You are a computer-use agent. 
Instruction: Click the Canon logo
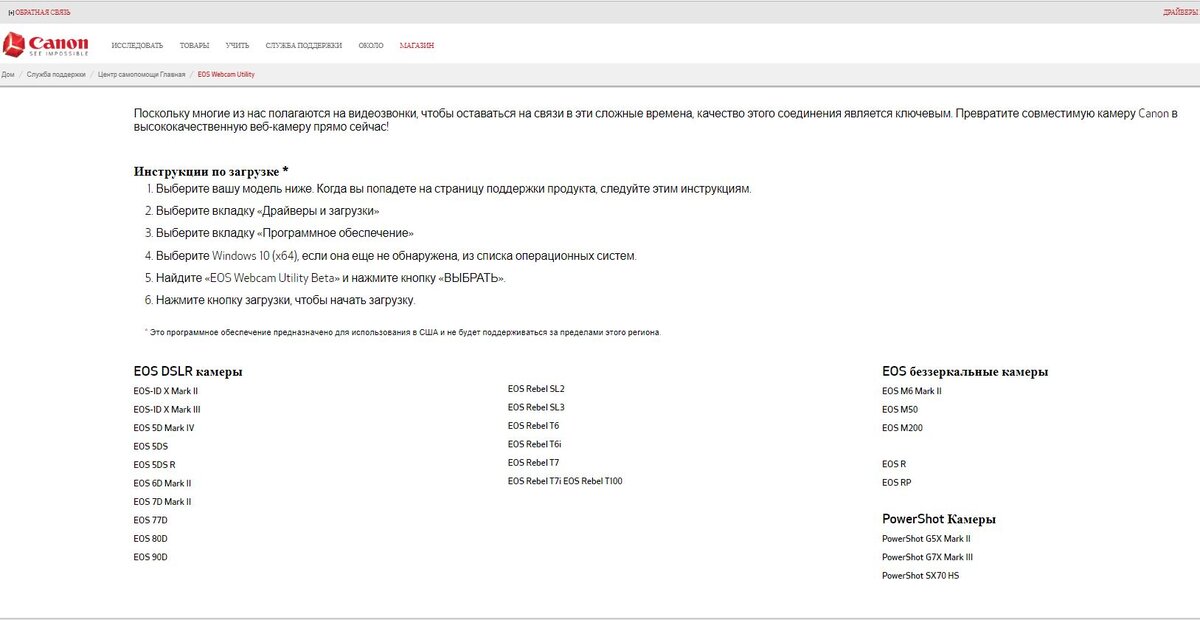pos(47,45)
